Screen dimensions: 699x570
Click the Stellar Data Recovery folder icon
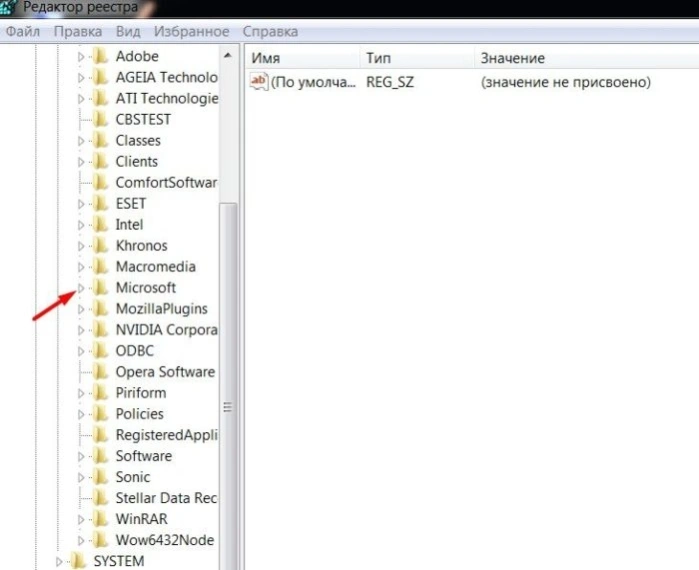coord(101,498)
